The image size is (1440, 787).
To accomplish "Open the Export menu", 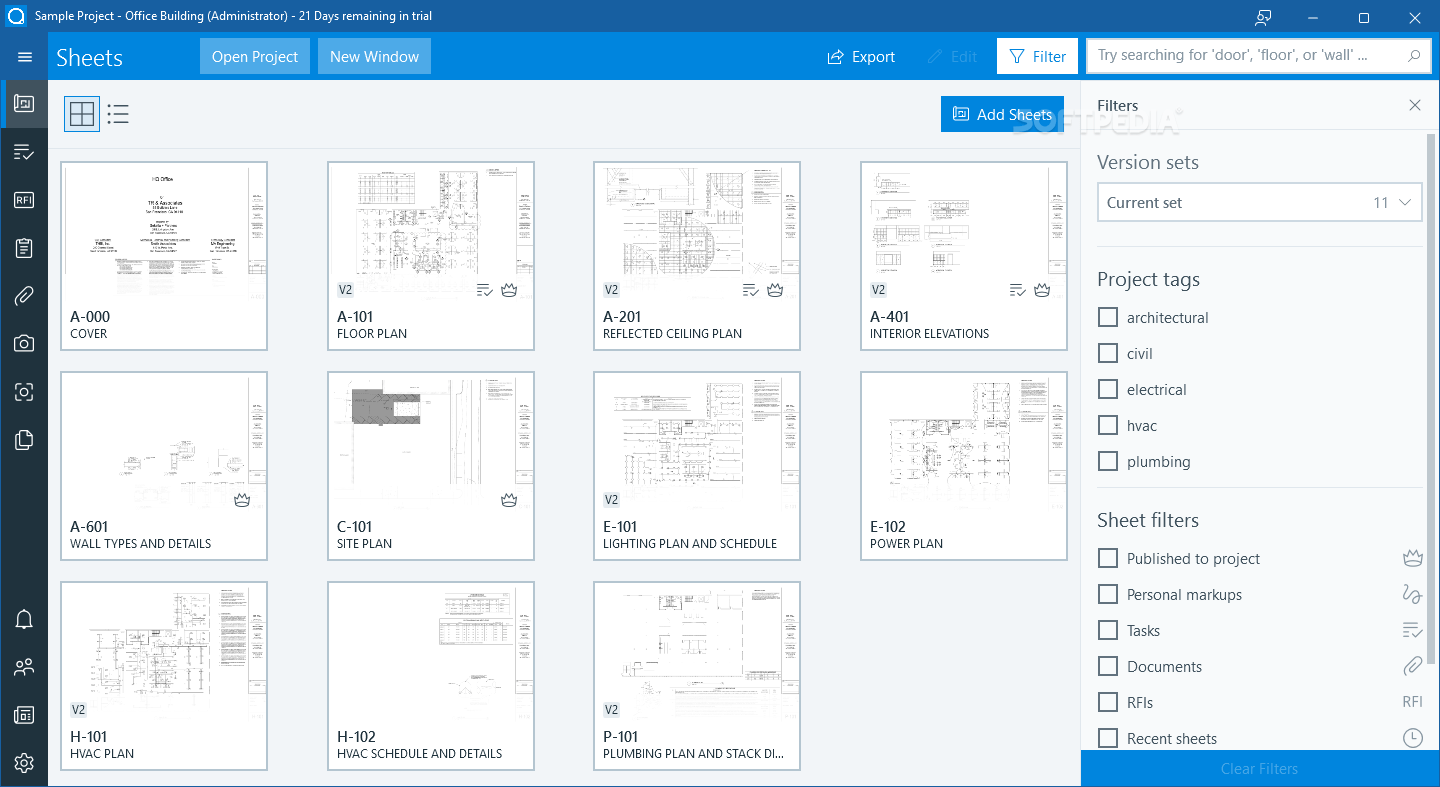I will [x=860, y=57].
